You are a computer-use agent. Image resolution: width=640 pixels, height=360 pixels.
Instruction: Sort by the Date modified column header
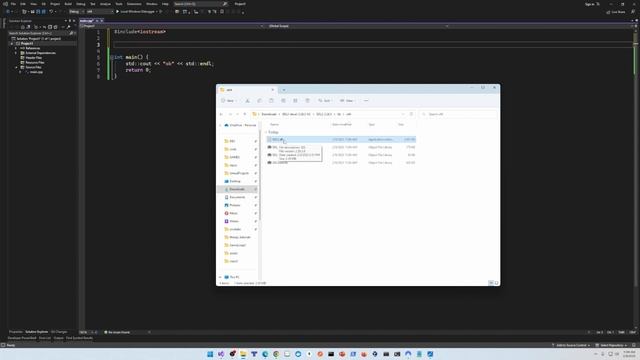tap(342, 124)
